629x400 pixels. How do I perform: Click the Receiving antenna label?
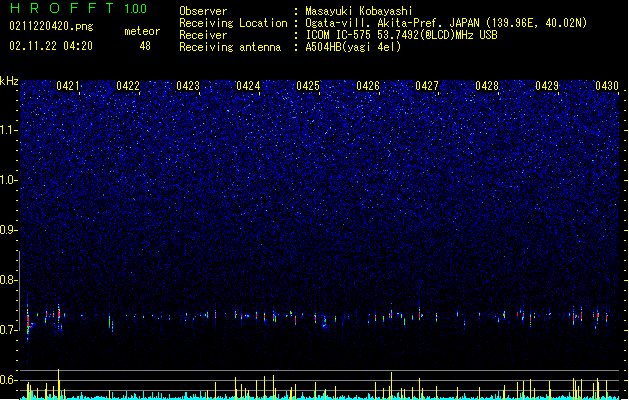230,47
